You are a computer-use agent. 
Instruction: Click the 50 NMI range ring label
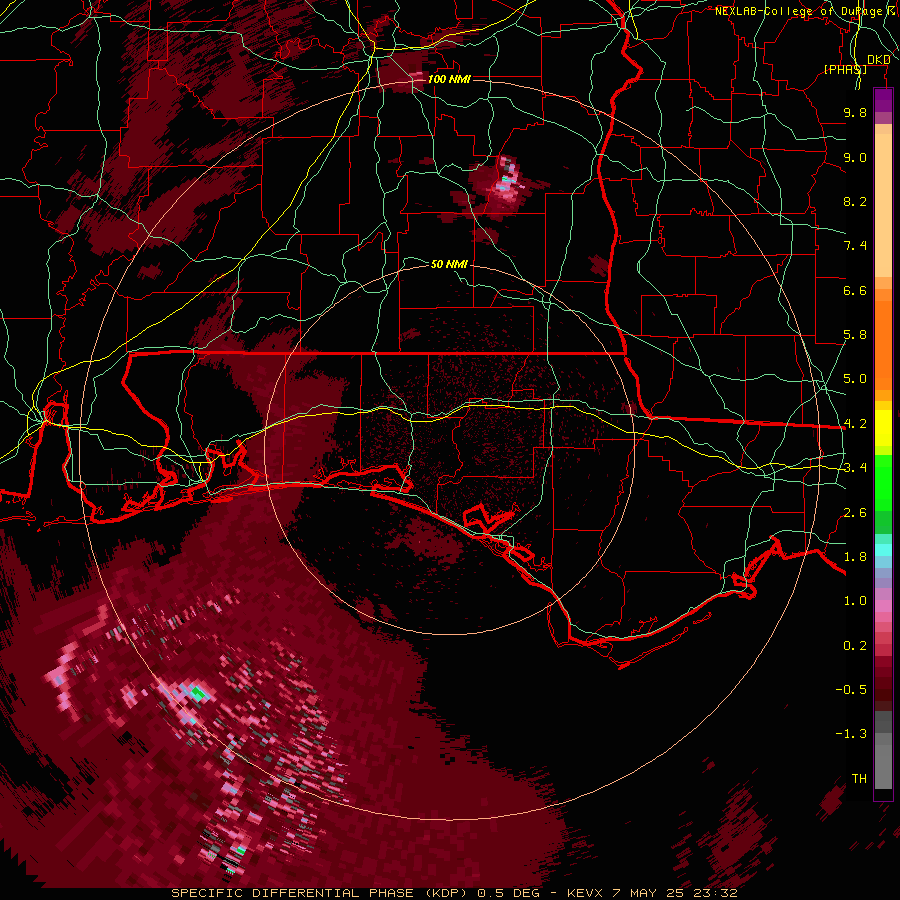click(x=449, y=264)
